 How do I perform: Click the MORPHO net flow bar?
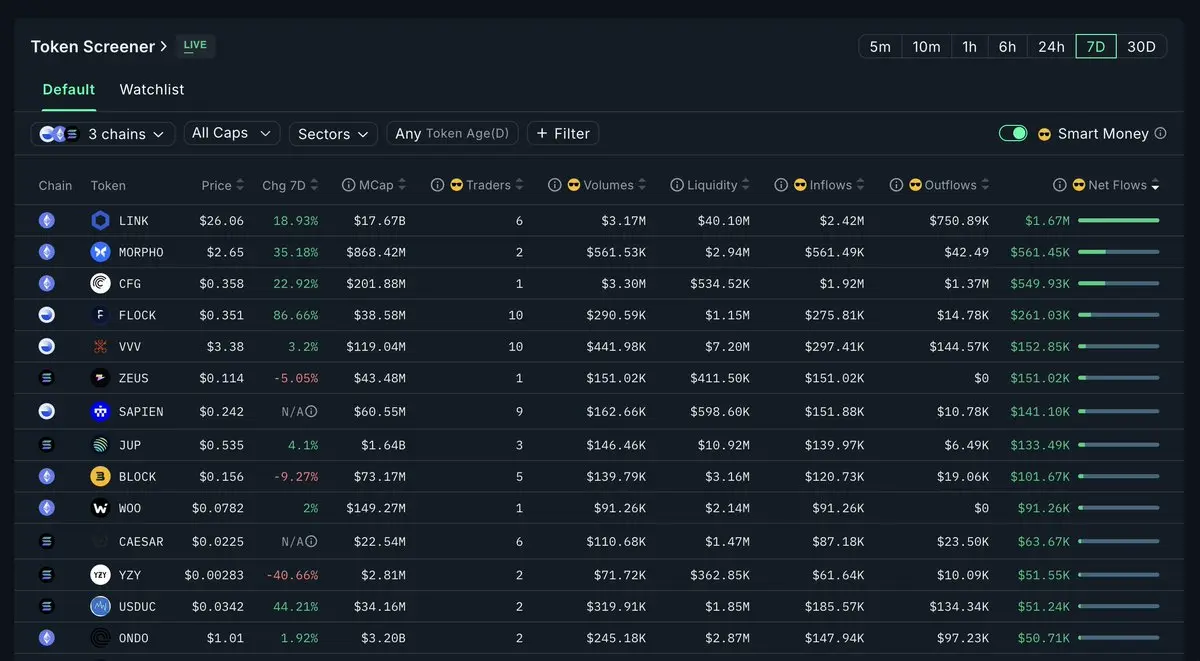coord(1119,252)
